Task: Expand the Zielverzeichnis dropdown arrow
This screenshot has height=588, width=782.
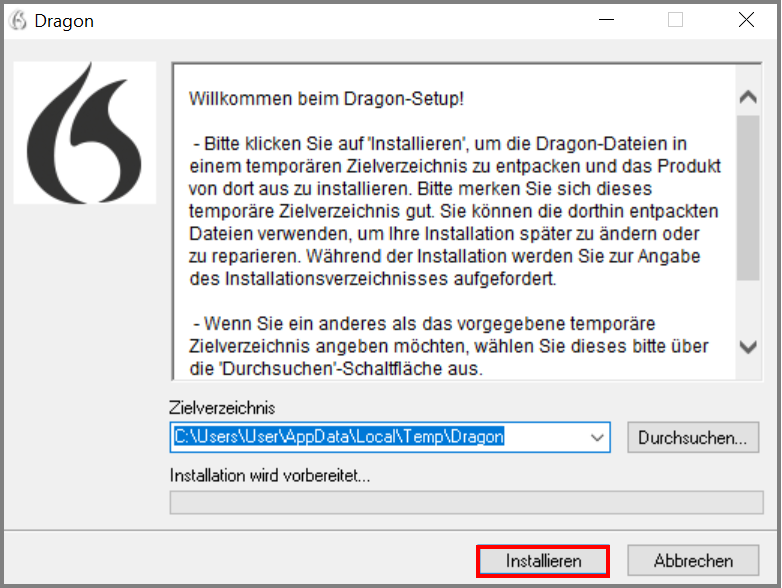Action: click(x=597, y=437)
